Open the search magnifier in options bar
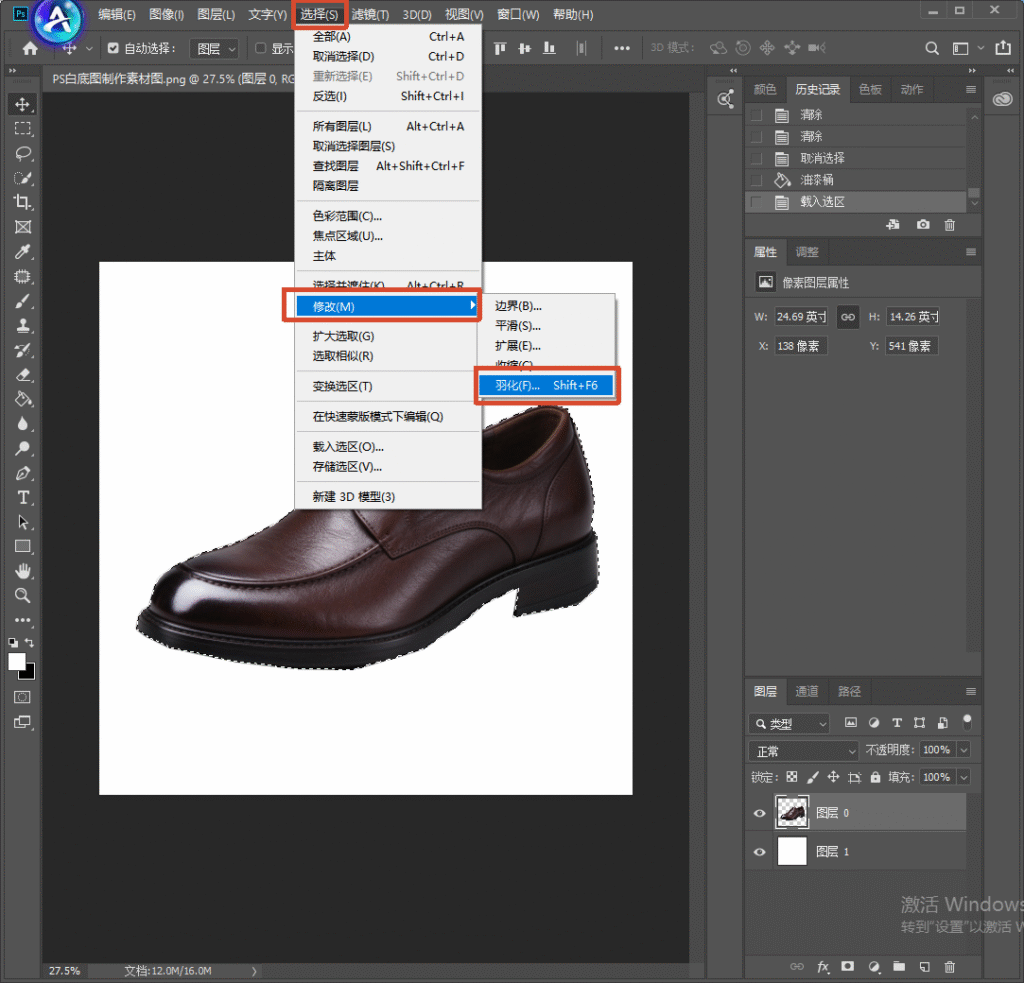This screenshot has height=983, width=1024. [x=932, y=48]
